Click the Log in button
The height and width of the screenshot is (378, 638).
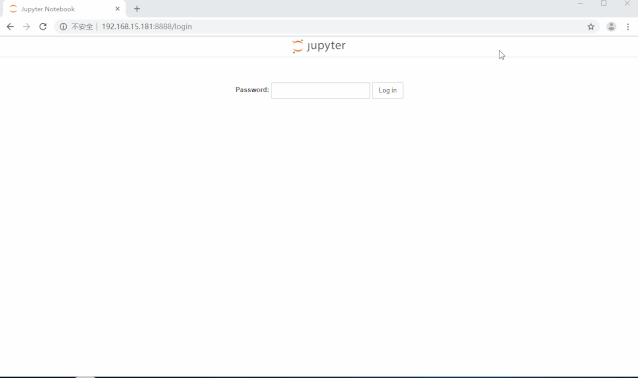click(387, 90)
